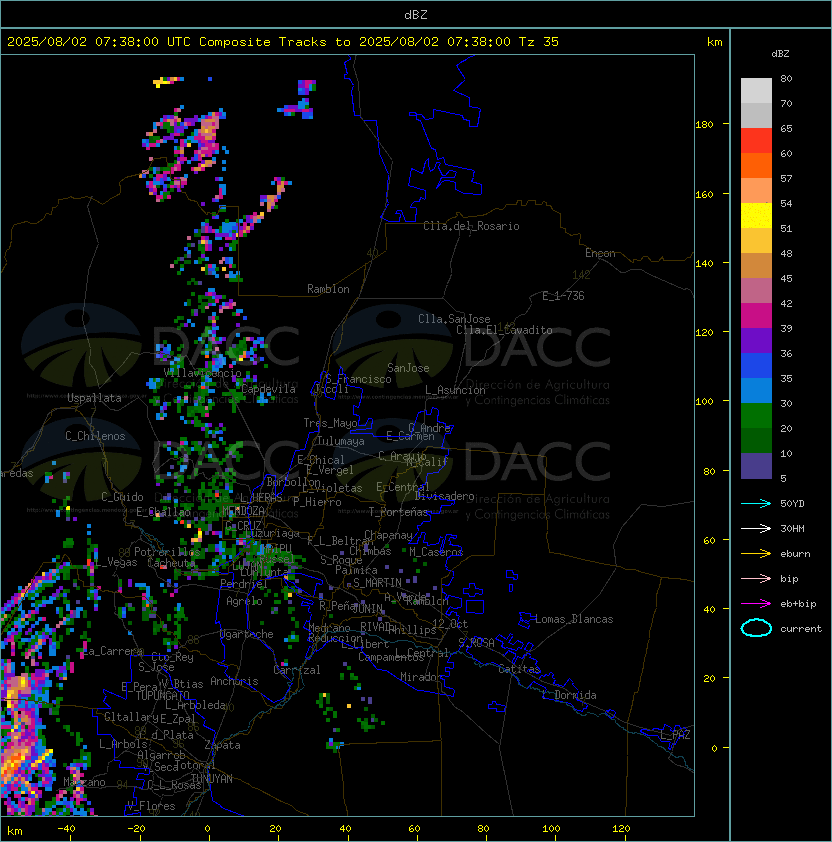The height and width of the screenshot is (842, 832).
Task: Select the dark blue 36 dBZ swatch
Action: (x=756, y=366)
